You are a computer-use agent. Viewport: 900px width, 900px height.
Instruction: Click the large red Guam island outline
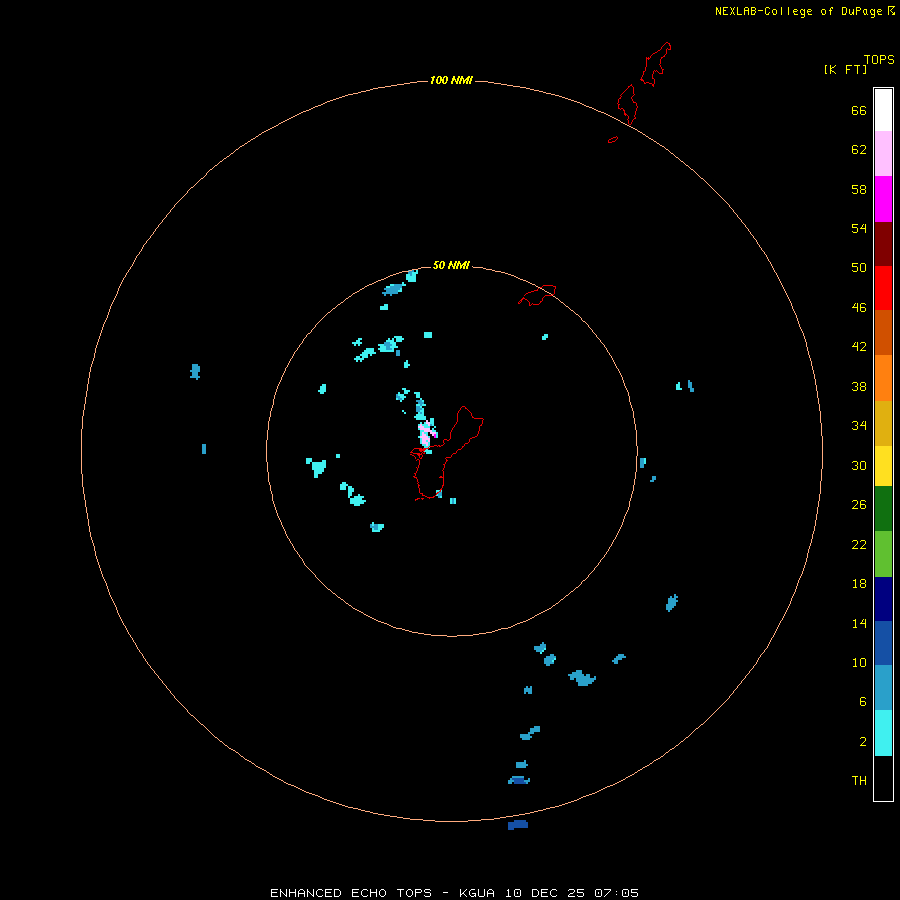coord(448,453)
